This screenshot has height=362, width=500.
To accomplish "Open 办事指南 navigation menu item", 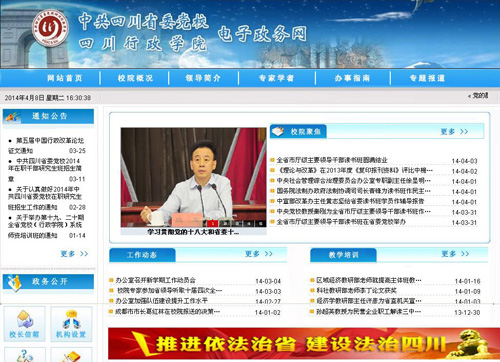I will click(352, 78).
